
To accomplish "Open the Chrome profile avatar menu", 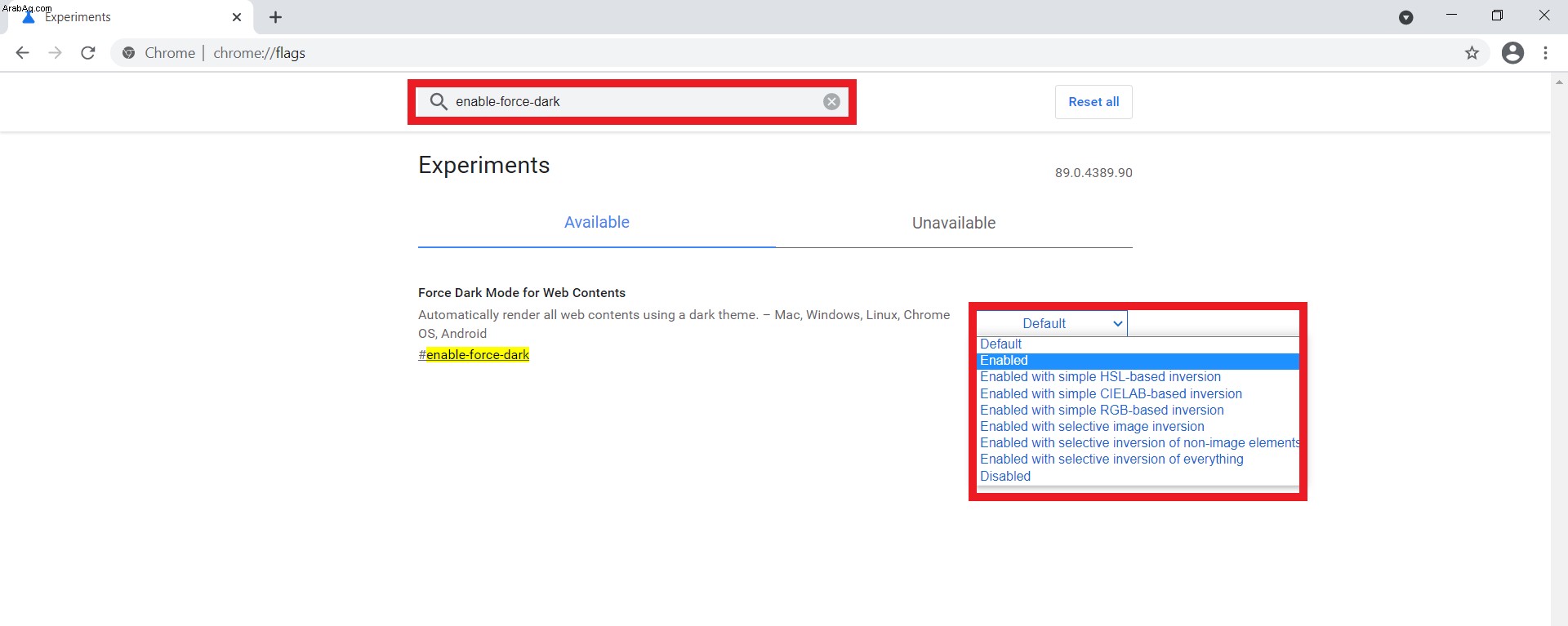I will pyautogui.click(x=1512, y=53).
